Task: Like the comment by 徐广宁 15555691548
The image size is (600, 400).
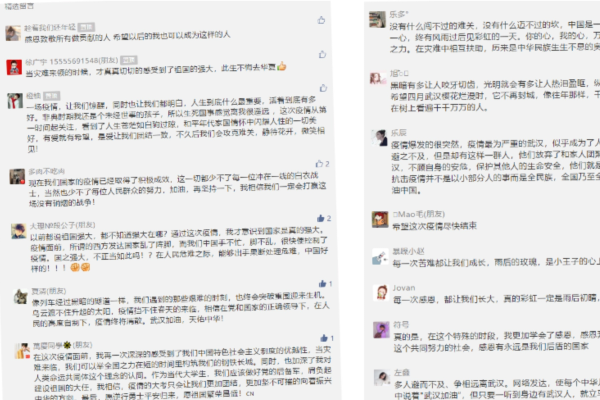Action: click(323, 54)
